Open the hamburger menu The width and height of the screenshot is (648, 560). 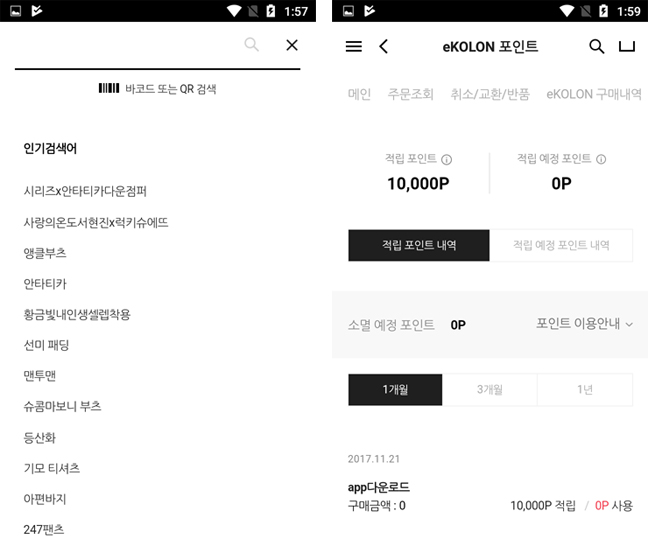354,46
